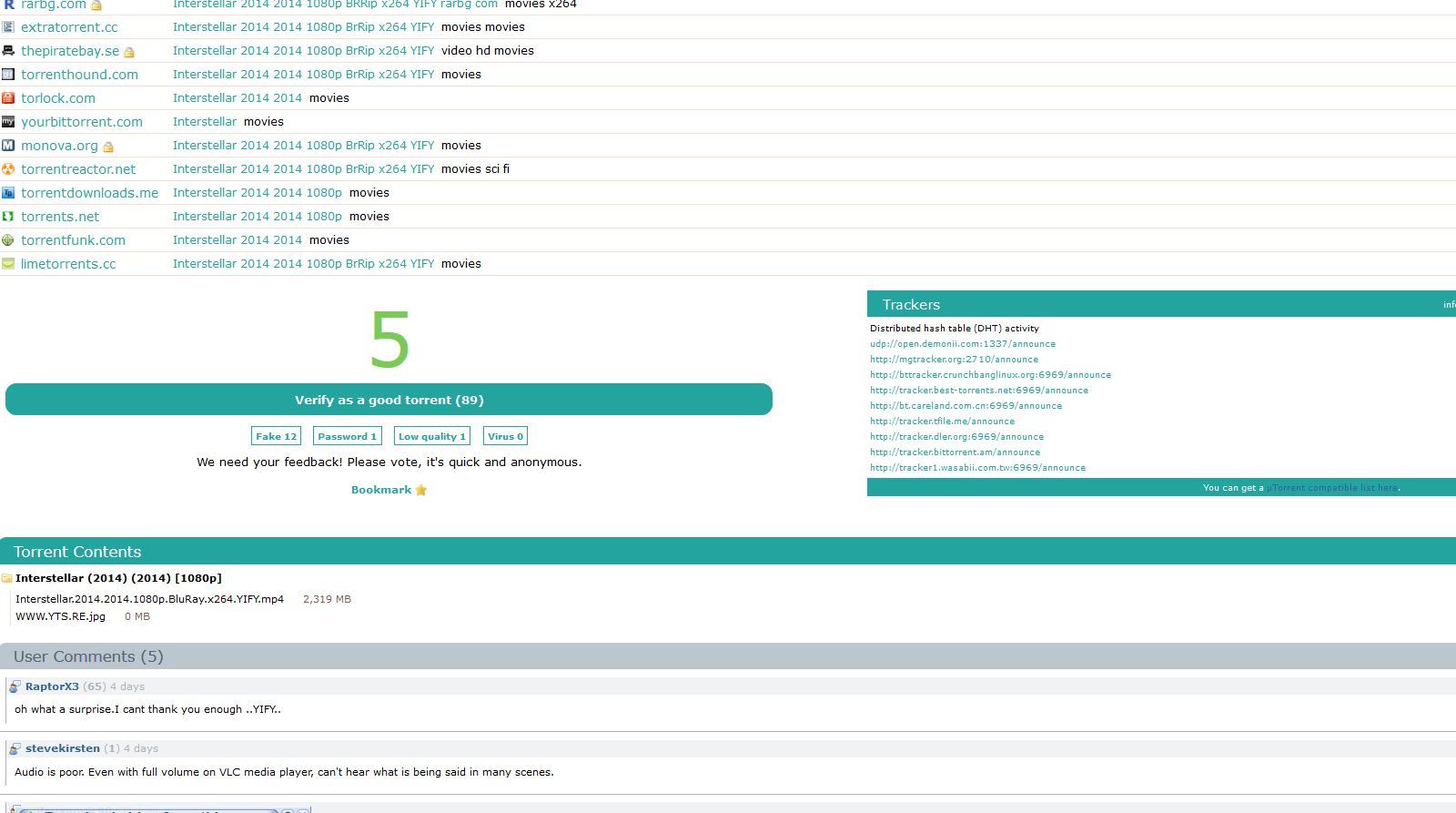Open bttracker.crunchbanglinux.org tracker link
This screenshot has width=1456, height=813.
tap(990, 375)
